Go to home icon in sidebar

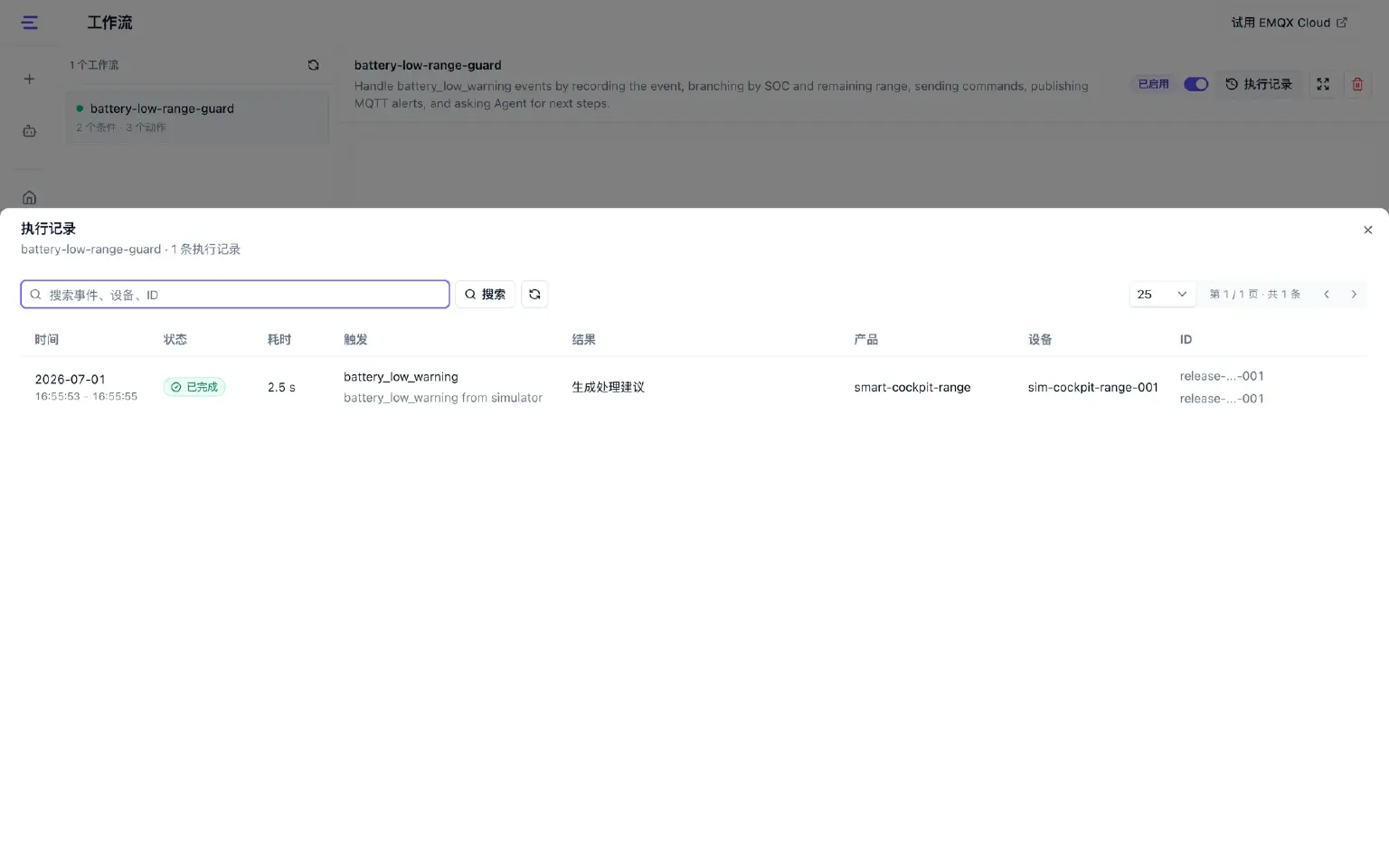point(29,197)
